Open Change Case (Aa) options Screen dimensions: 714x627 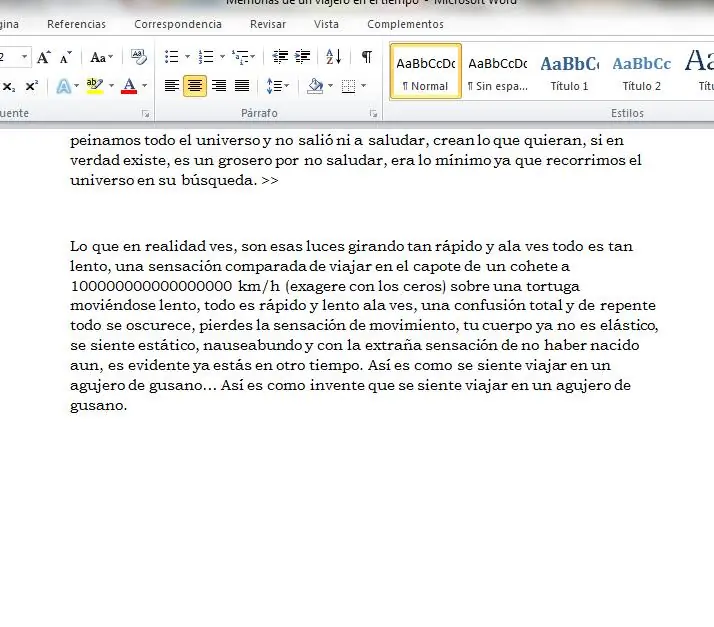coord(101,57)
